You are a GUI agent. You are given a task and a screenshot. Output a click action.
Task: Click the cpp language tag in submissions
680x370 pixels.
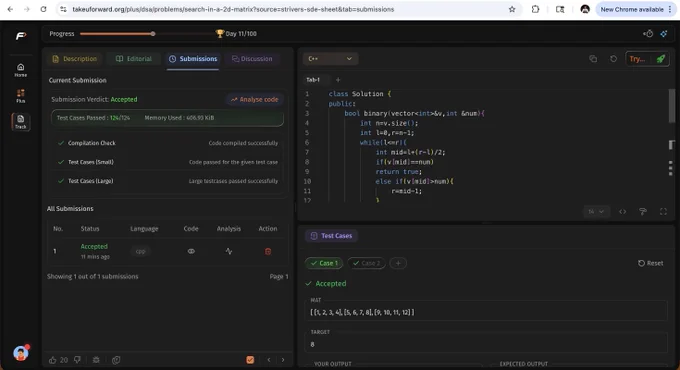coord(140,251)
